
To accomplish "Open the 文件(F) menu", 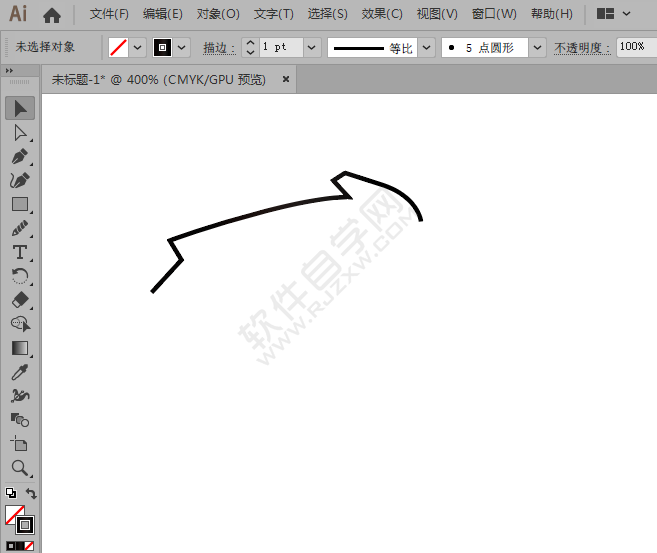I will tap(109, 15).
